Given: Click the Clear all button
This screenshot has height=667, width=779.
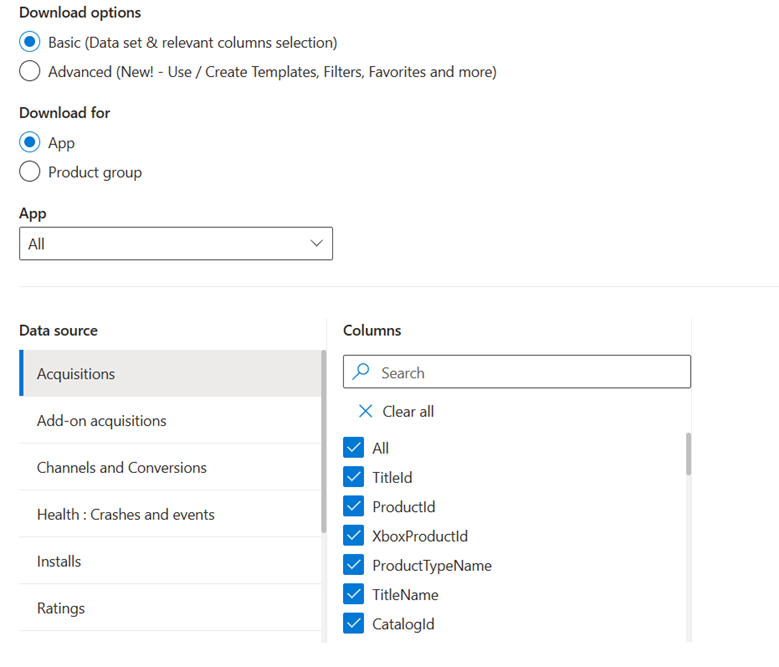Looking at the screenshot, I should coord(407,412).
